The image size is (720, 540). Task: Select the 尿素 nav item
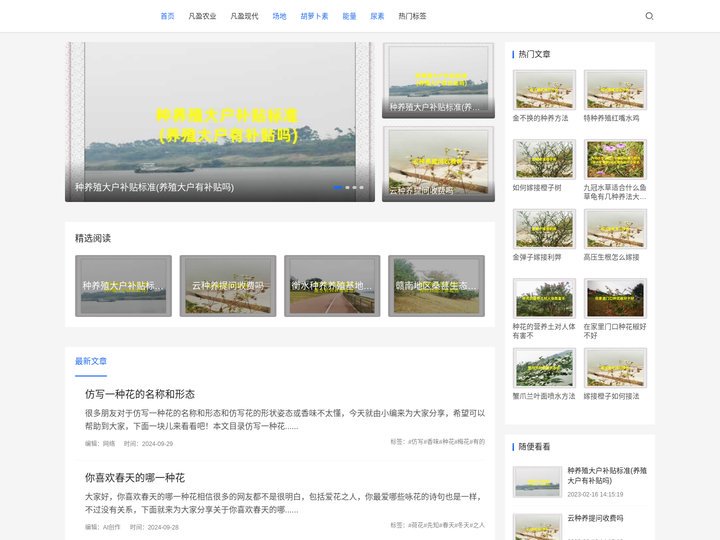[377, 16]
